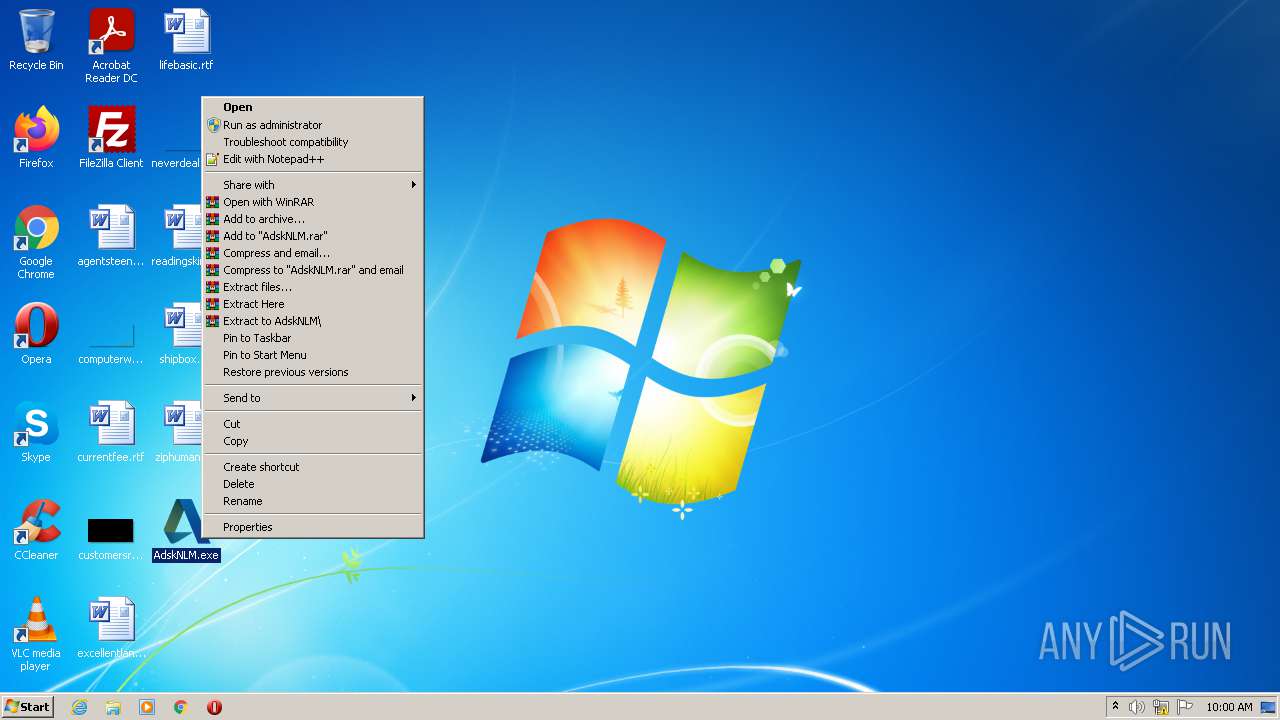
Task: Choose Extract to AdskNLM\
Action: (x=313, y=321)
